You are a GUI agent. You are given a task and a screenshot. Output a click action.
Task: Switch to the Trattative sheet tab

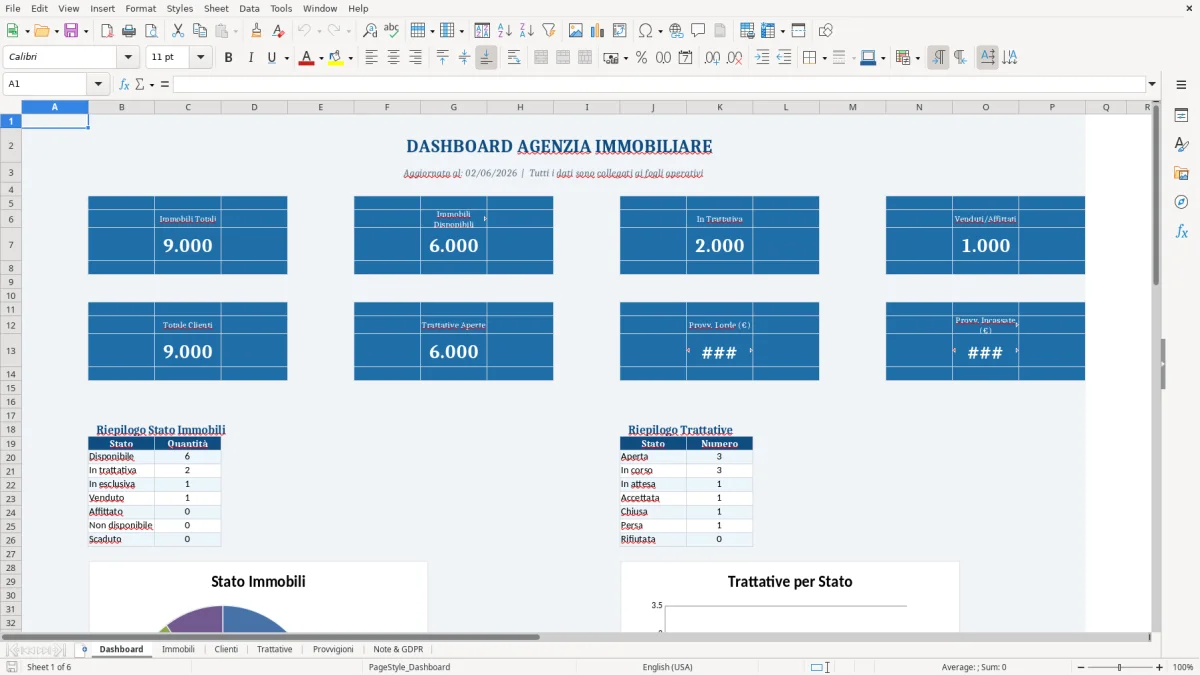pos(275,649)
